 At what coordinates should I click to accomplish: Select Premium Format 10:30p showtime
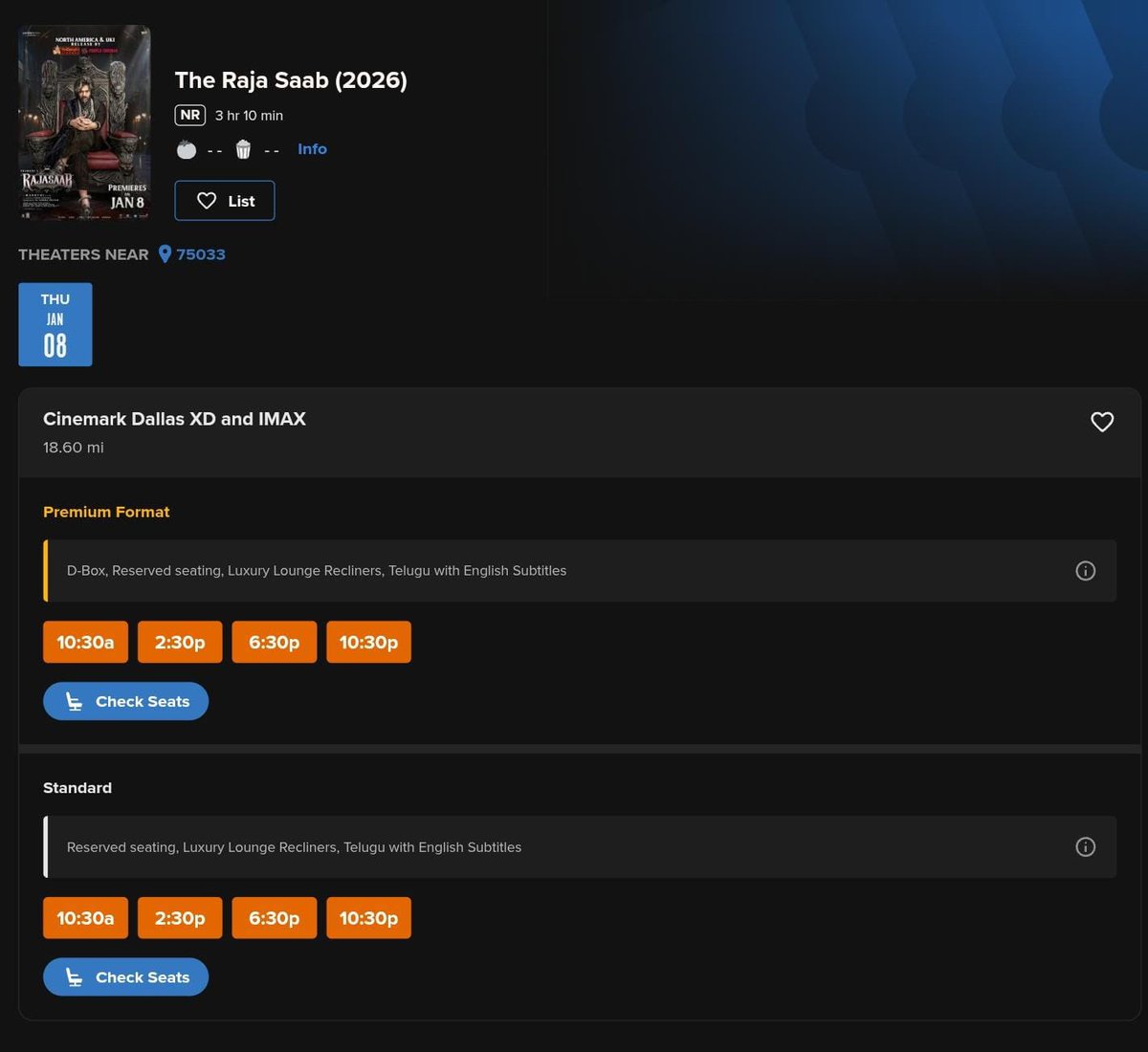point(368,642)
